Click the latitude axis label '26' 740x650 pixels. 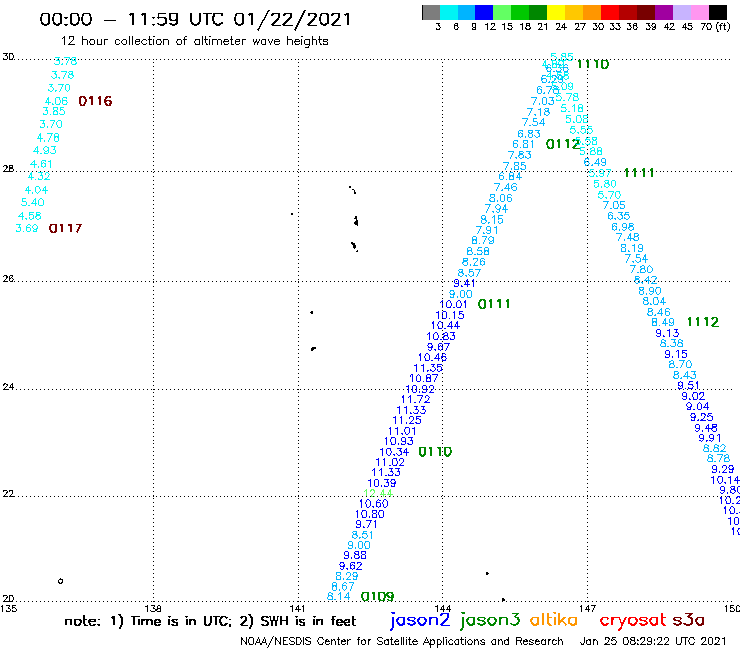coord(8,279)
